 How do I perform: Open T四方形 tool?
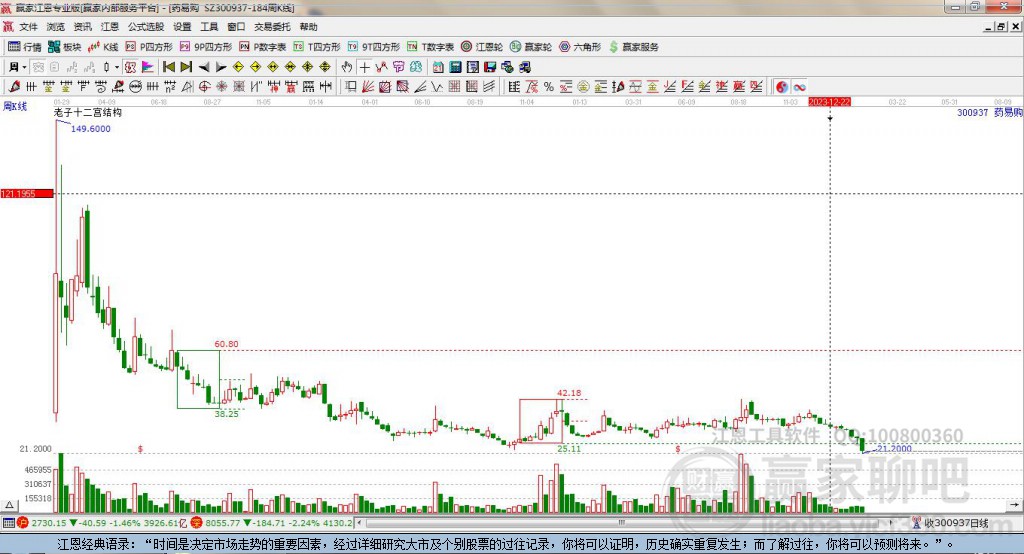tap(317, 47)
